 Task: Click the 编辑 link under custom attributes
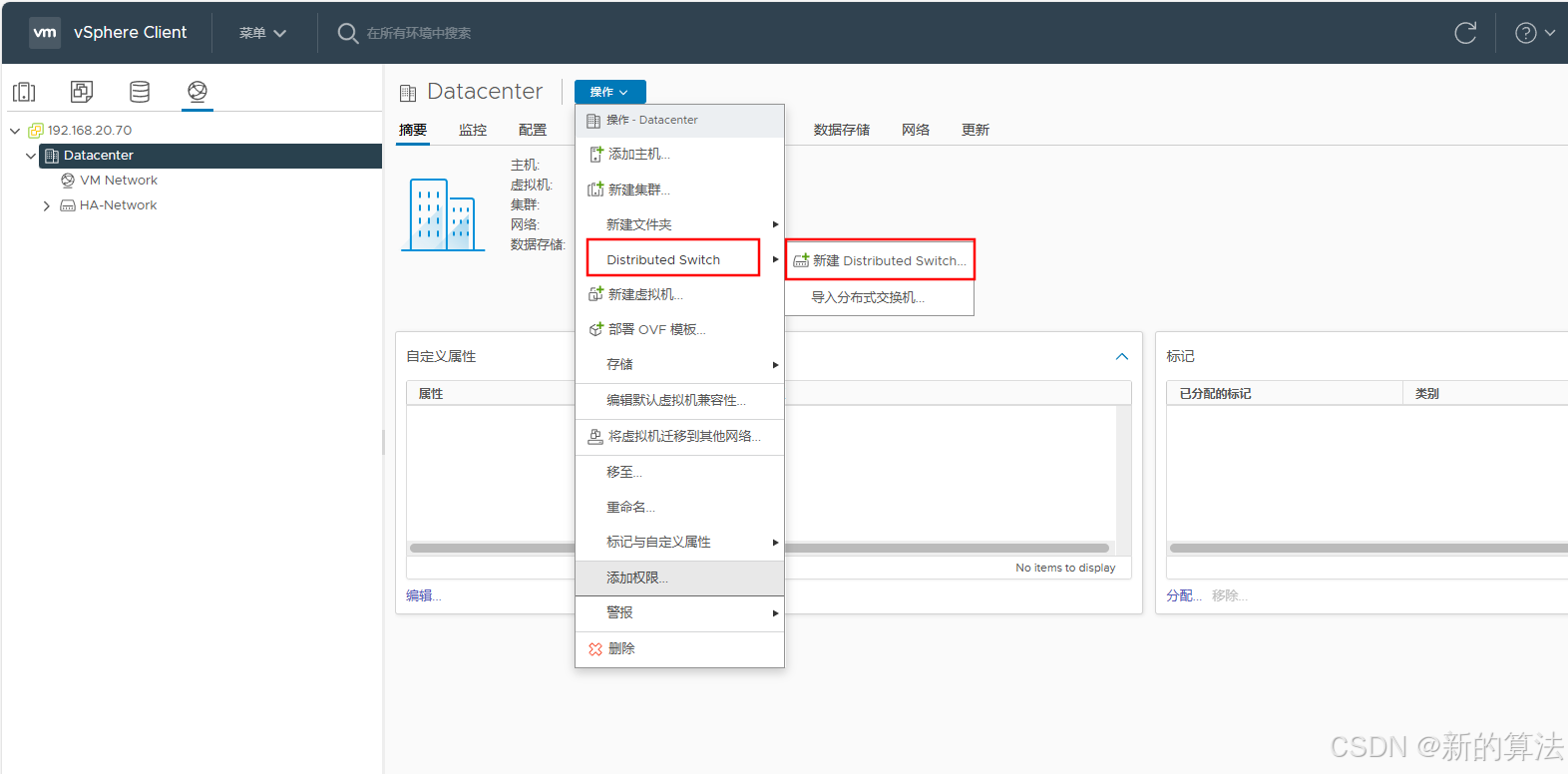click(423, 595)
